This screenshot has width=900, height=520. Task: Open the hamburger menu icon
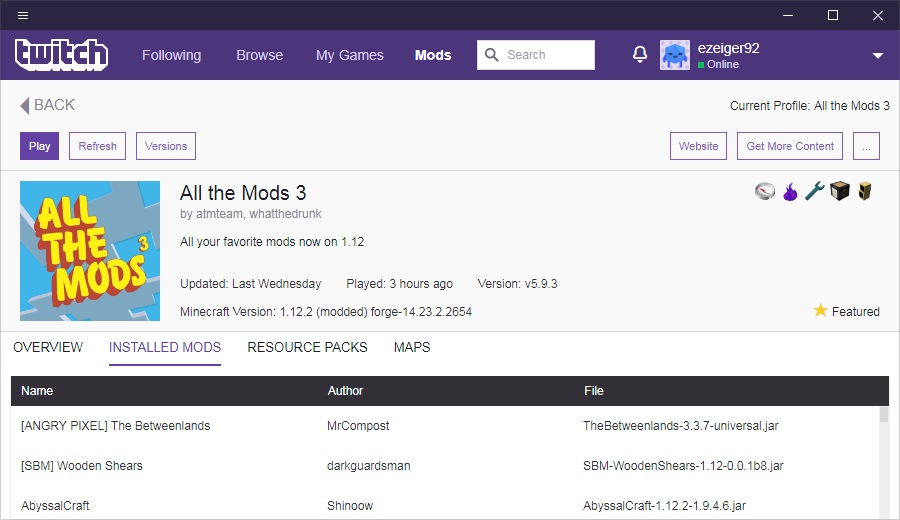coord(23,15)
